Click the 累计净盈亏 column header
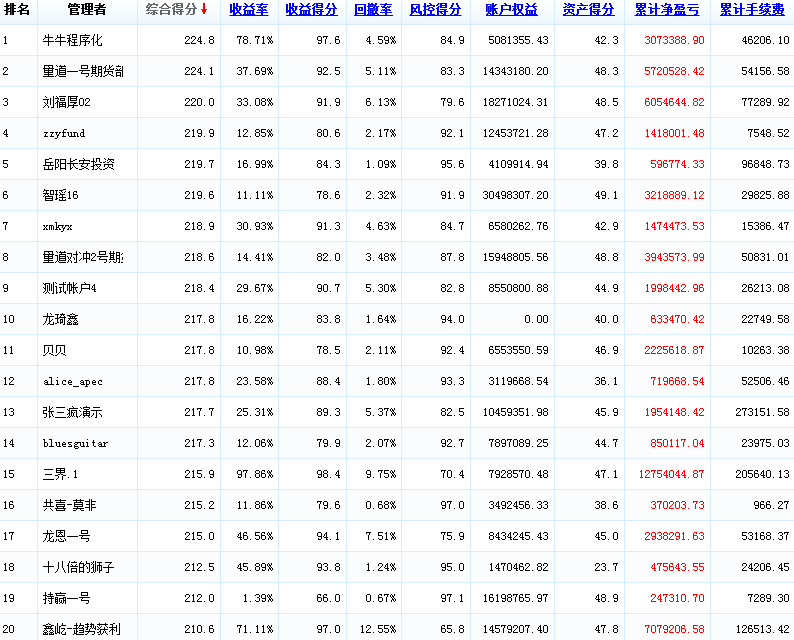Image resolution: width=794 pixels, height=640 pixels. tap(669, 10)
